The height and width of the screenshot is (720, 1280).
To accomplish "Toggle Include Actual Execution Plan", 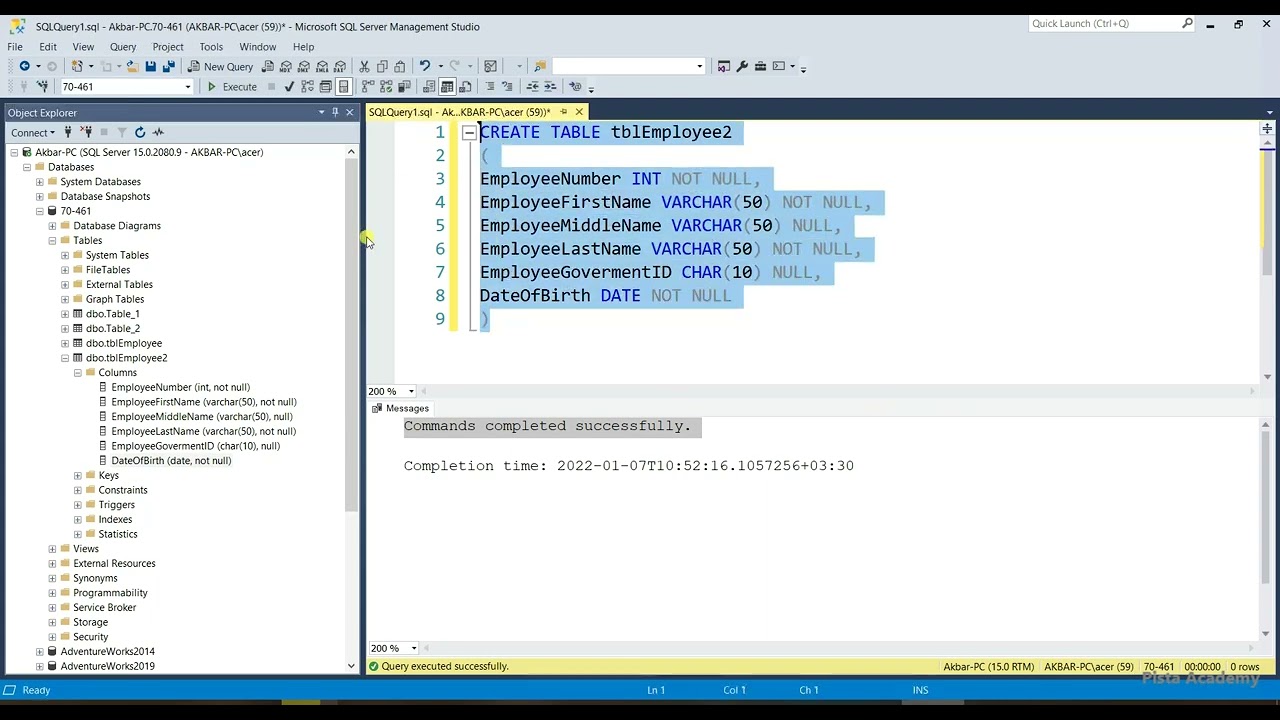I will pos(367,86).
